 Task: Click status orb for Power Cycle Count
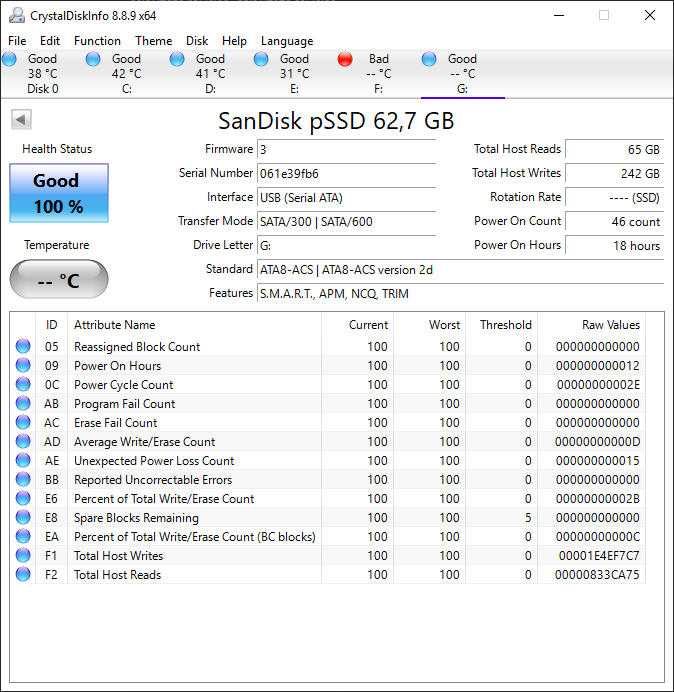pos(23,384)
